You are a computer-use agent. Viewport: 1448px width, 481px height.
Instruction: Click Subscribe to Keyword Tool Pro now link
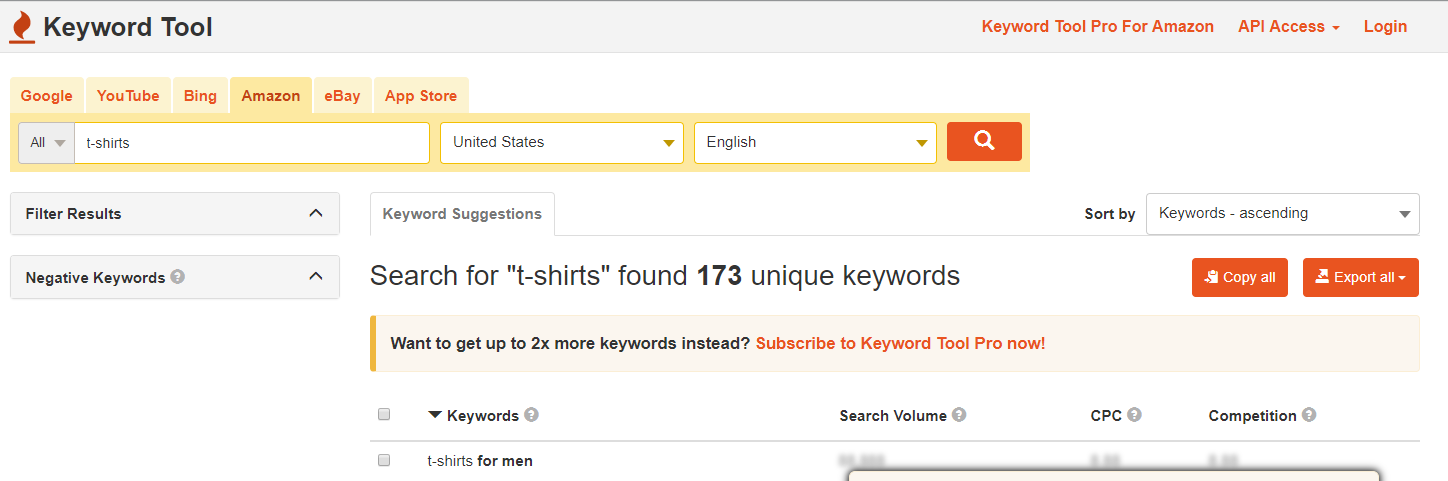click(900, 343)
